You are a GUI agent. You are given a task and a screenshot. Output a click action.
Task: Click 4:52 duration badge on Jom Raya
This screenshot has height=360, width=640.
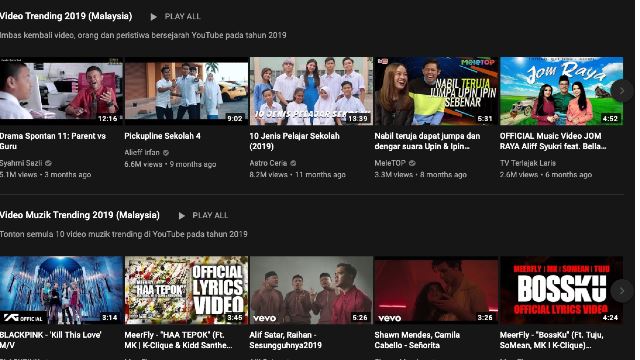610,118
